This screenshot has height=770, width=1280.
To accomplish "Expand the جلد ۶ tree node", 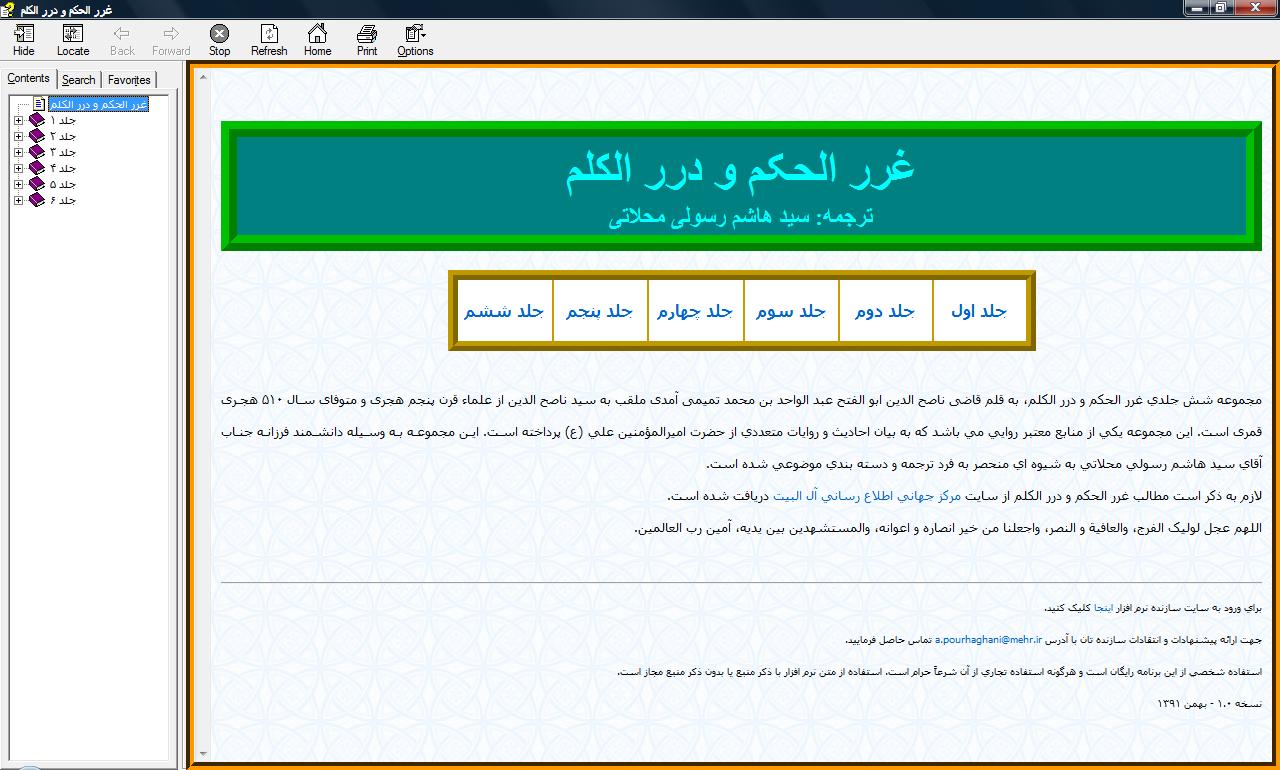I will pos(18,200).
